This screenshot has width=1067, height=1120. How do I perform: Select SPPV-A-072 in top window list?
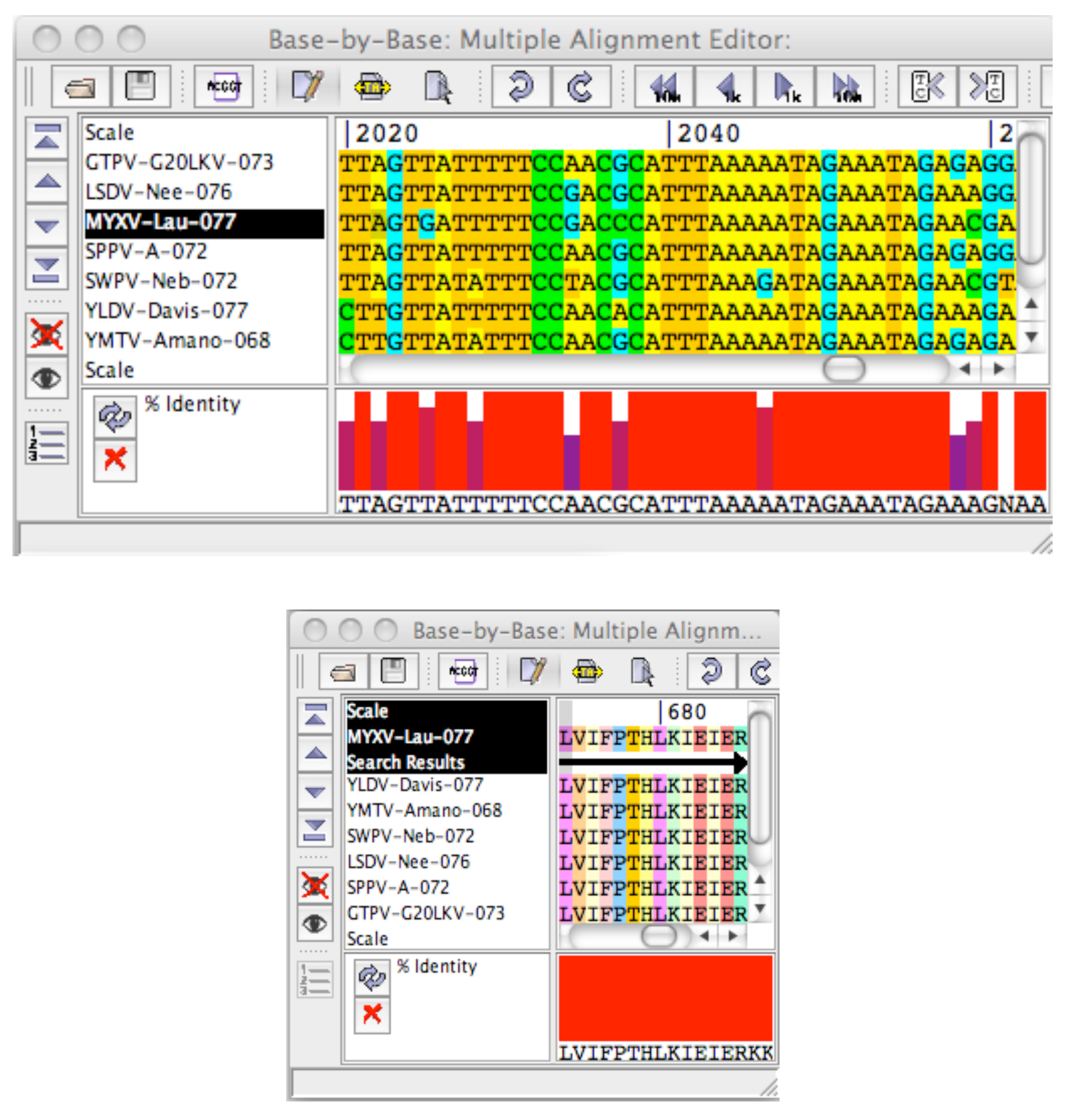tap(146, 252)
